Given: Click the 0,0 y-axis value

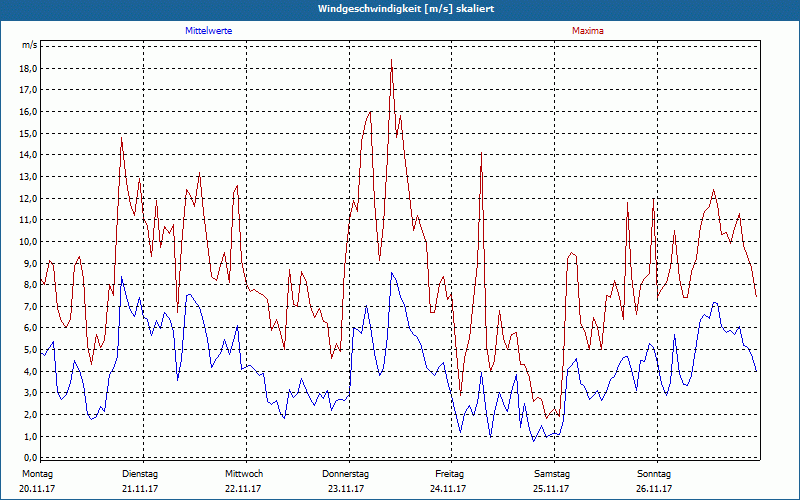Looking at the screenshot, I should [x=30, y=458].
